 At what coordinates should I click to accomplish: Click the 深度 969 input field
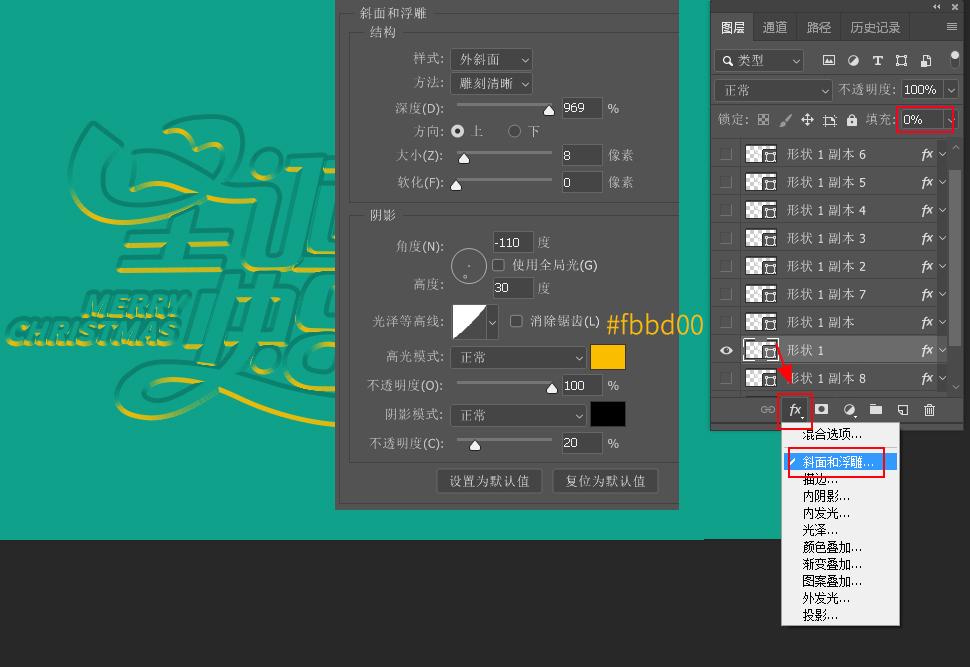582,108
